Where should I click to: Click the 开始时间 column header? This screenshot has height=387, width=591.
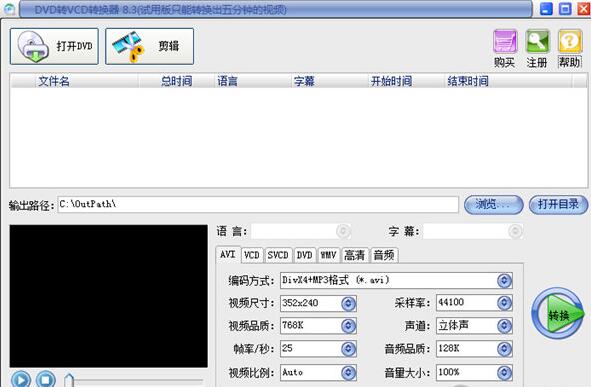(x=406, y=81)
